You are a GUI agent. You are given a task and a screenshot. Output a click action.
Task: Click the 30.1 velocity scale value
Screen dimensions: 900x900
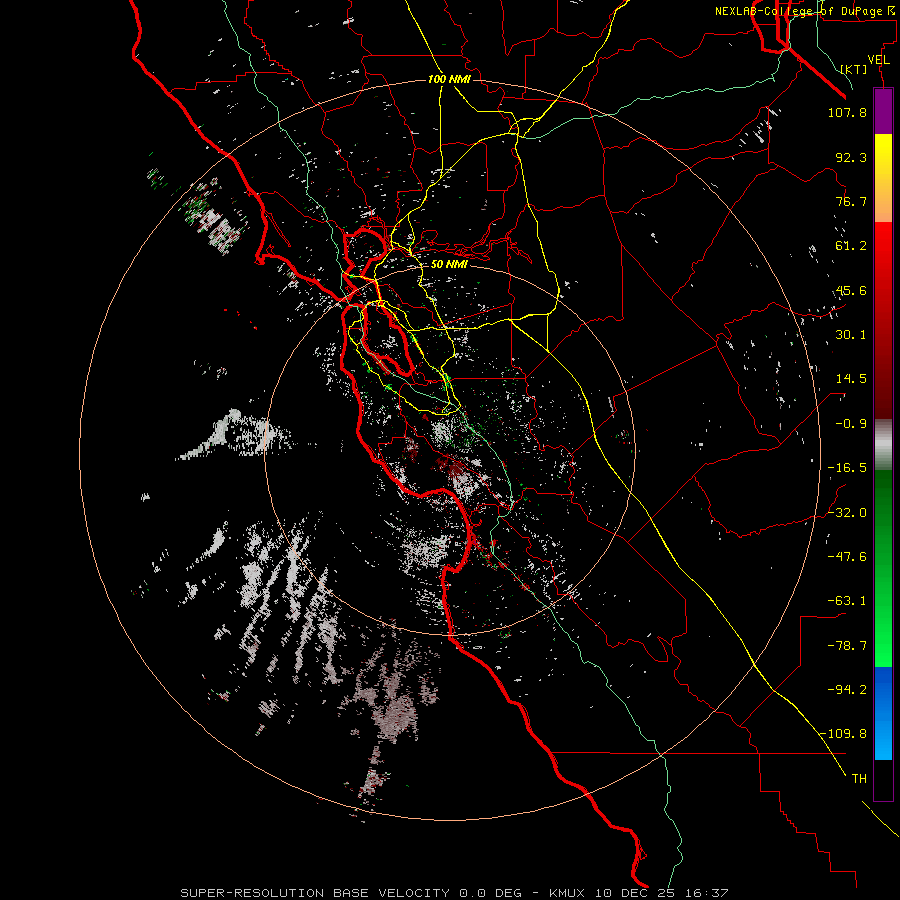coord(851,335)
